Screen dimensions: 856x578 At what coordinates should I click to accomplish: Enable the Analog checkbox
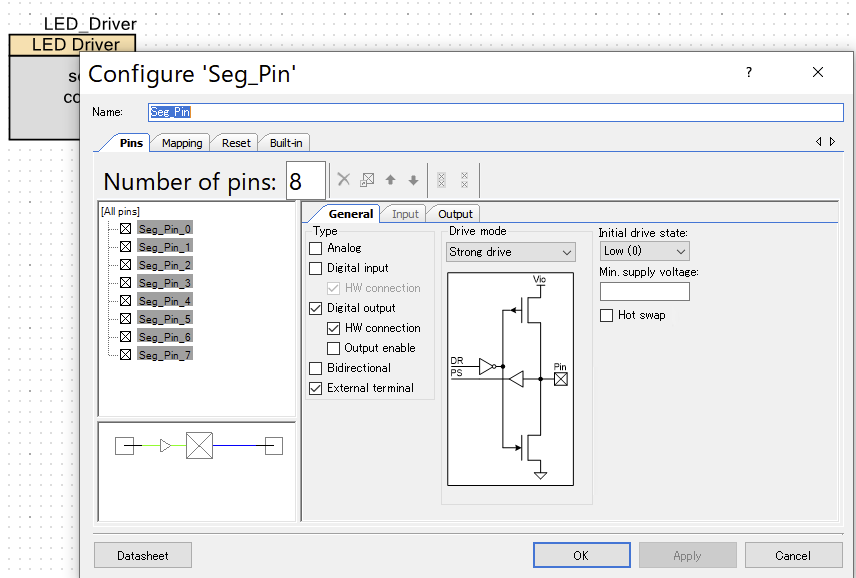pos(316,248)
